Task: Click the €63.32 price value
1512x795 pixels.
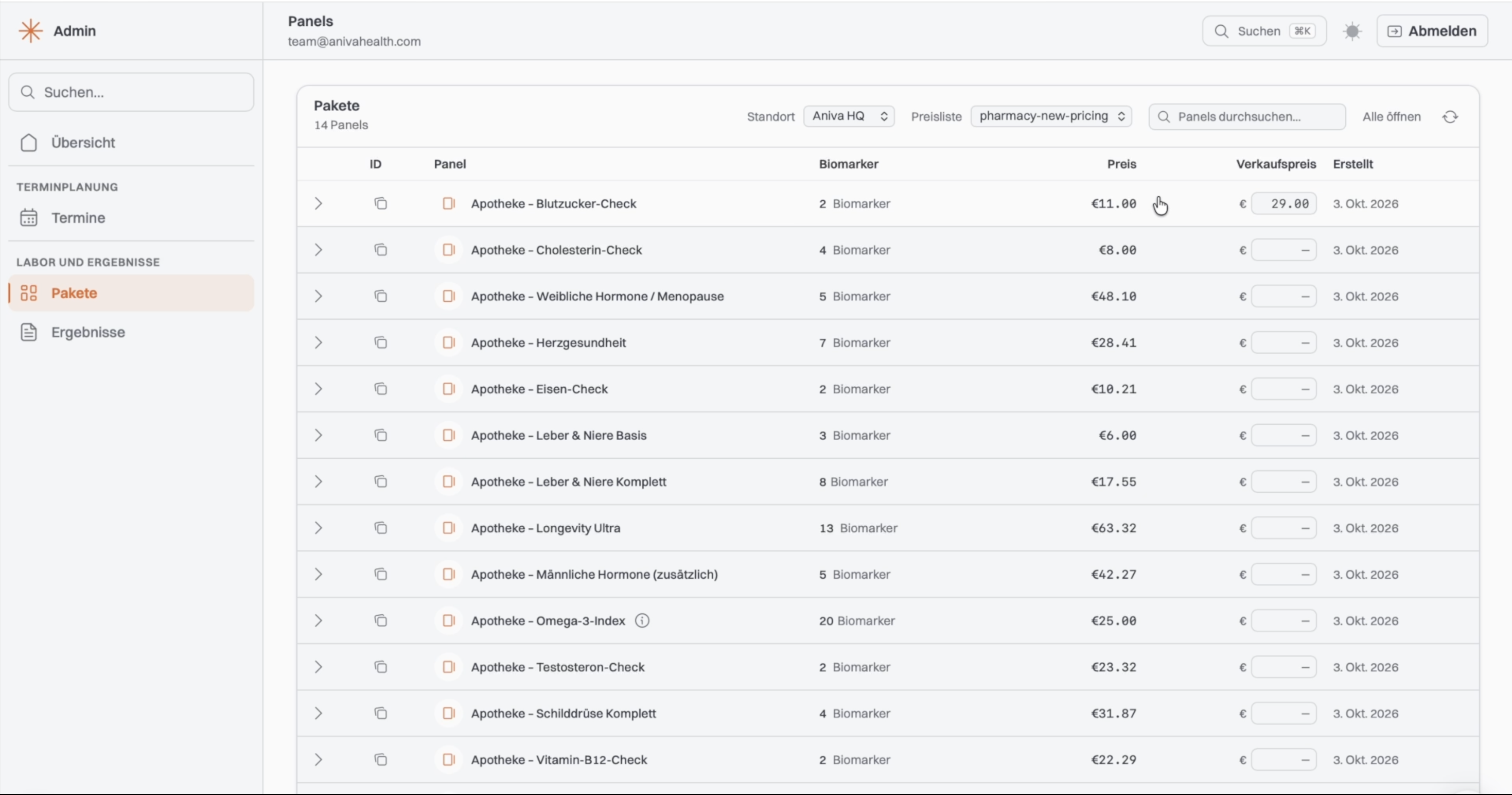Action: click(x=1114, y=528)
